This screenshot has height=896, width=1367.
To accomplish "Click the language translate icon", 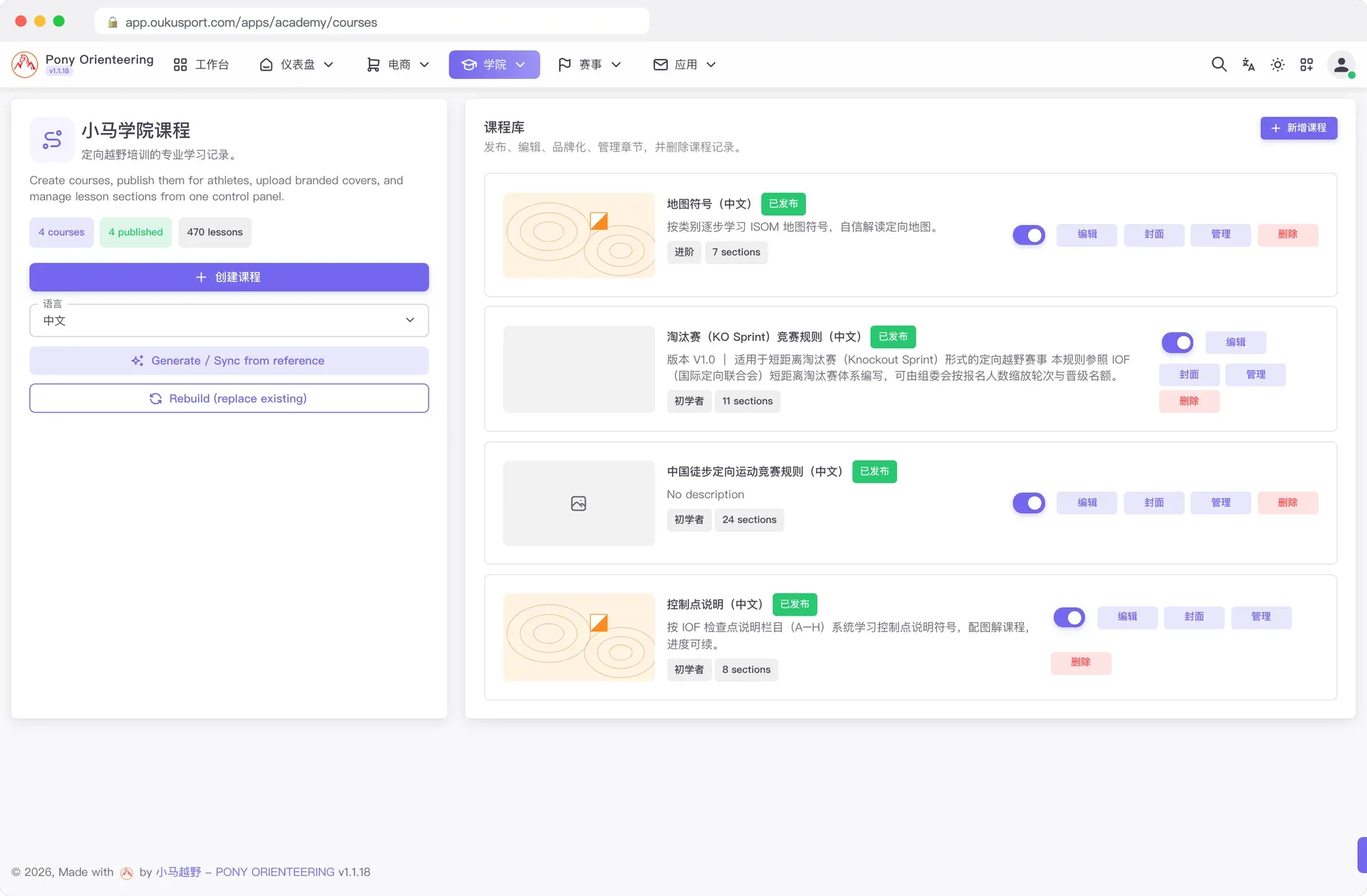I will click(1248, 65).
